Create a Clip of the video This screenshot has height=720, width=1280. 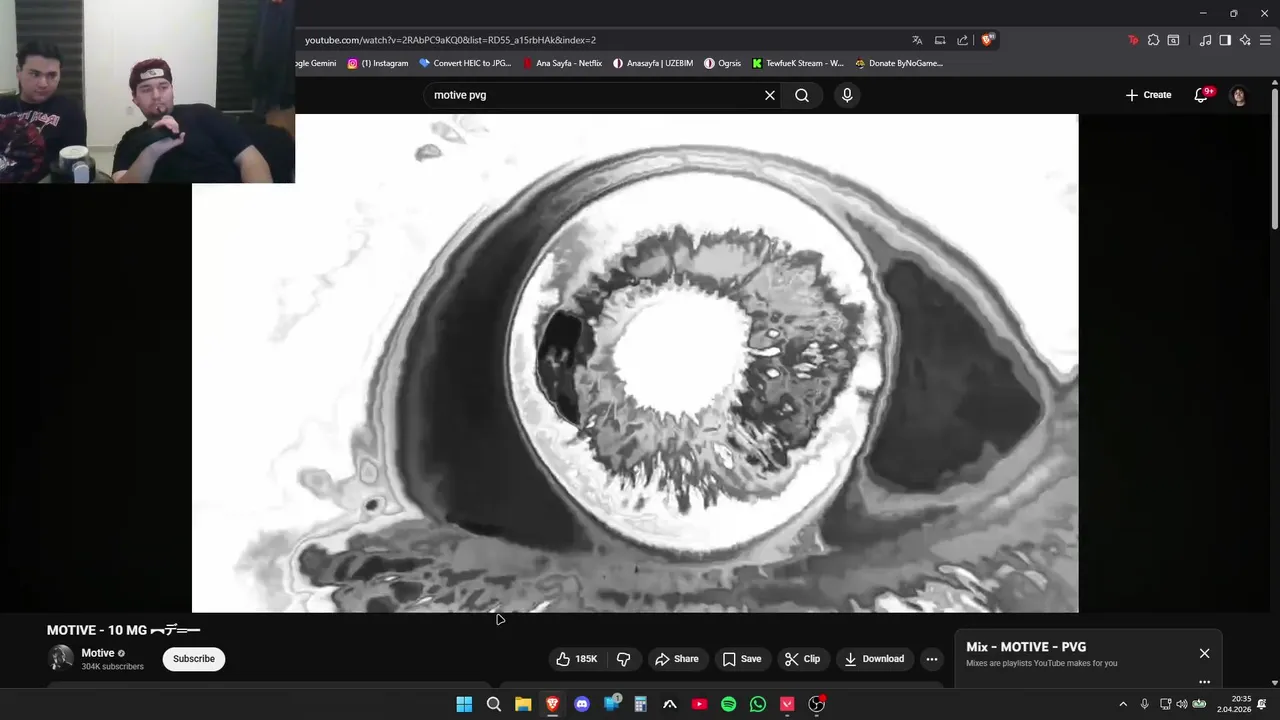click(803, 659)
